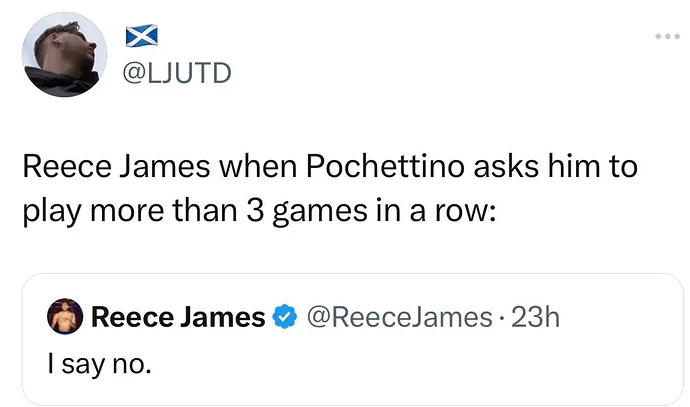Open Reece James's small quoted avatar
The width and height of the screenshot is (690, 407).
point(65,316)
